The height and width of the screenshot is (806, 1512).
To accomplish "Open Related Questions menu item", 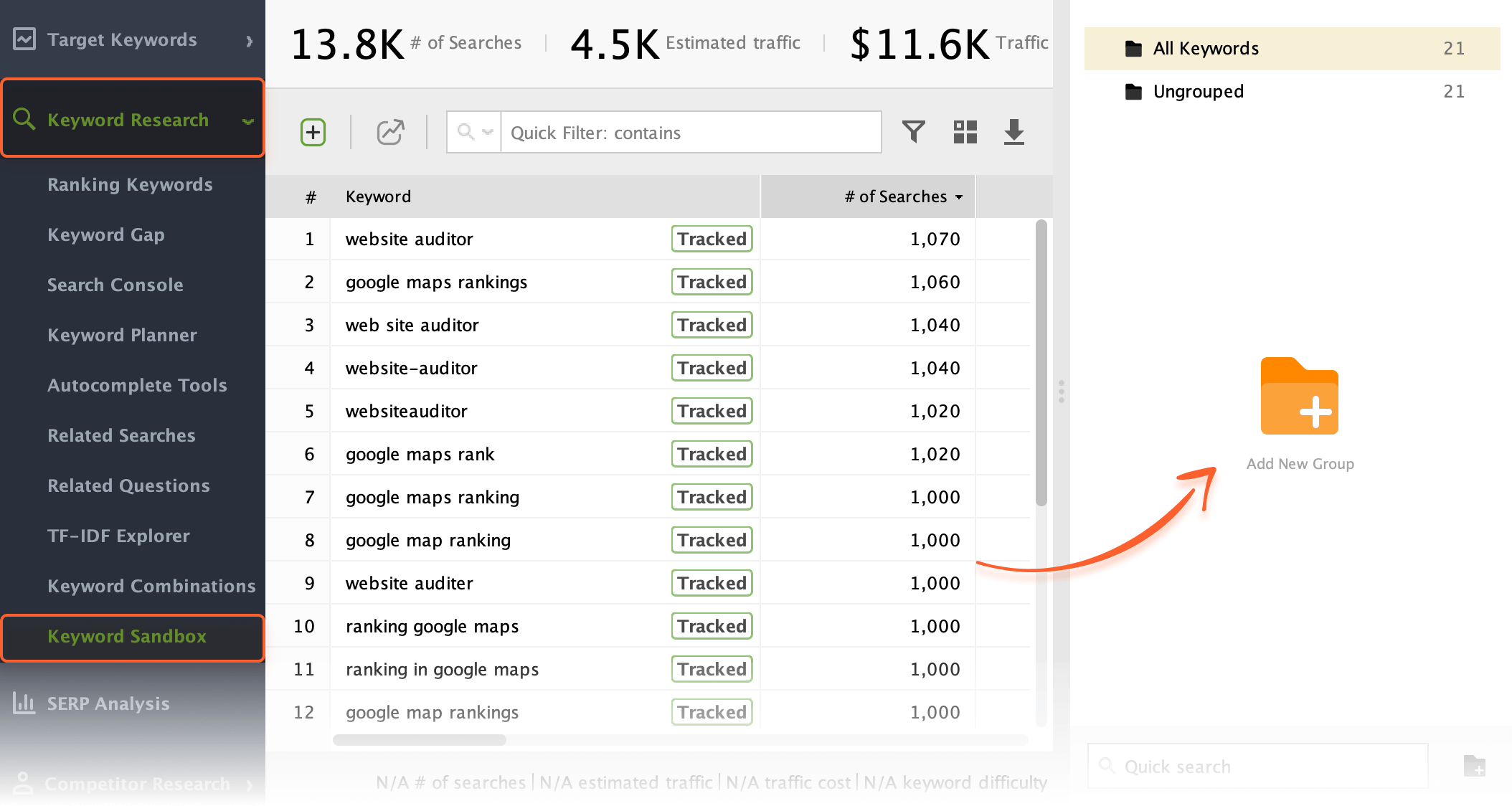I will point(128,485).
